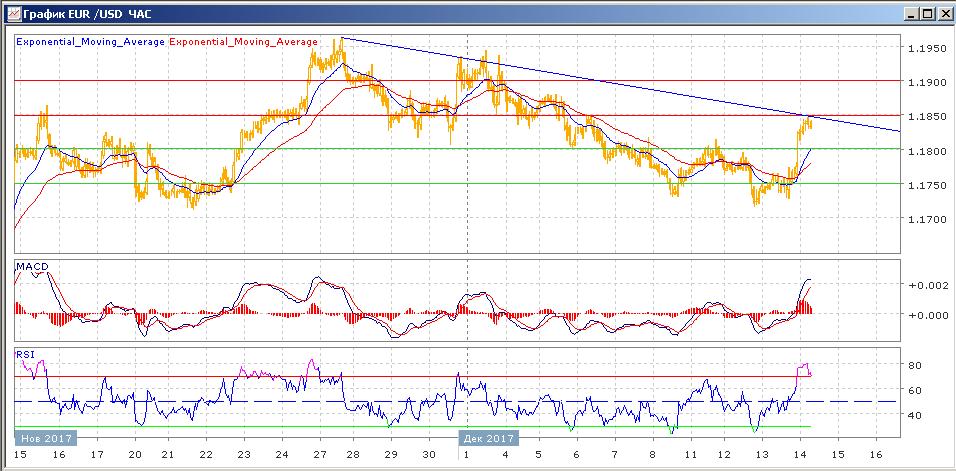Maximize the EUR/USD chart window
Viewport: 956px width, 471px height.
click(926, 13)
